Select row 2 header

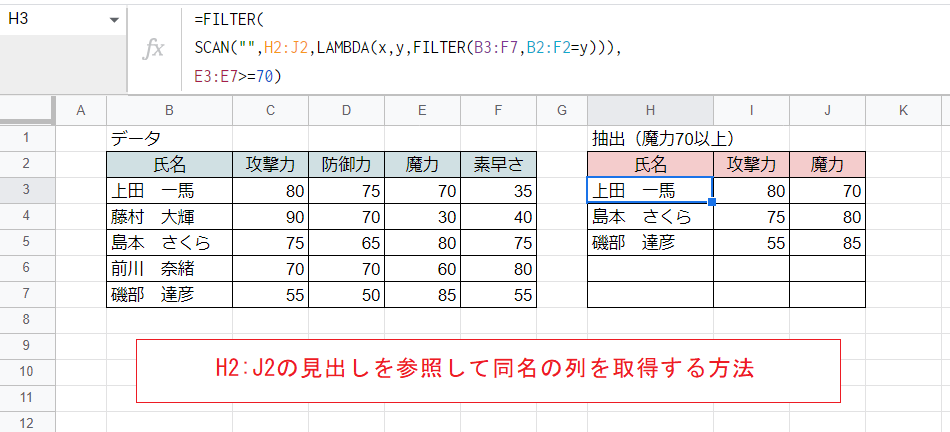pos(27,164)
